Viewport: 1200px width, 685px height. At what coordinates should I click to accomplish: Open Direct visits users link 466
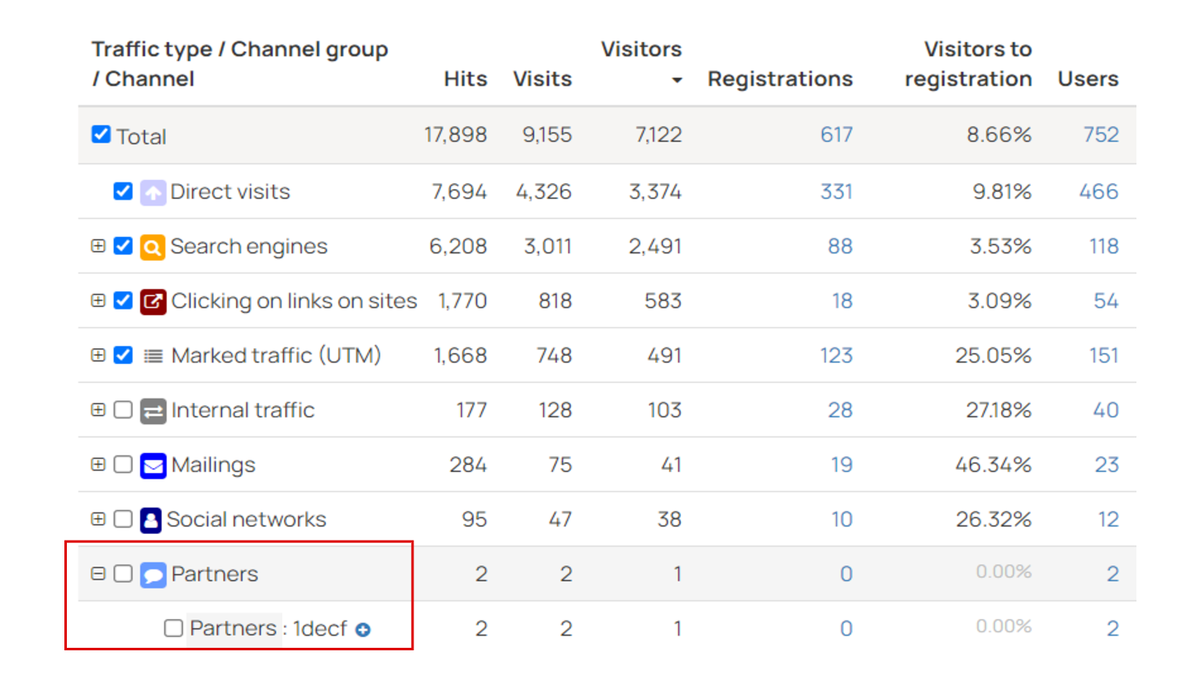1099,192
